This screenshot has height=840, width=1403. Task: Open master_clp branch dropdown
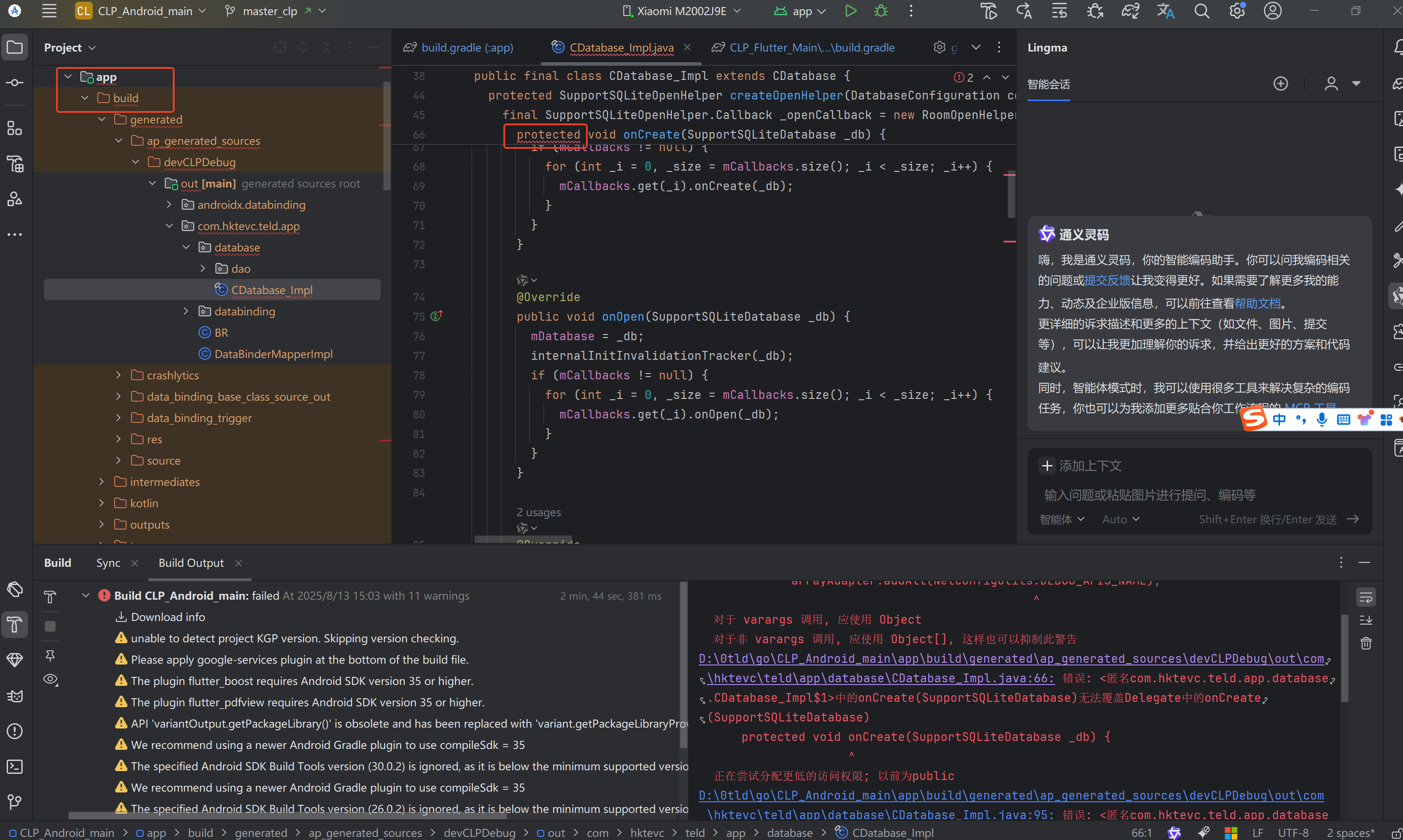[275, 11]
